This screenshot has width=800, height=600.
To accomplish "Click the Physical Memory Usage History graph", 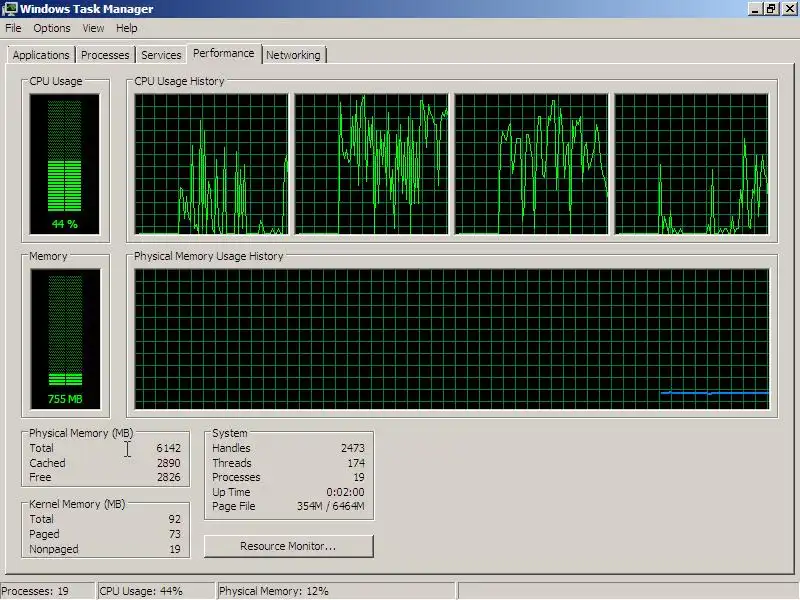I will (452, 339).
